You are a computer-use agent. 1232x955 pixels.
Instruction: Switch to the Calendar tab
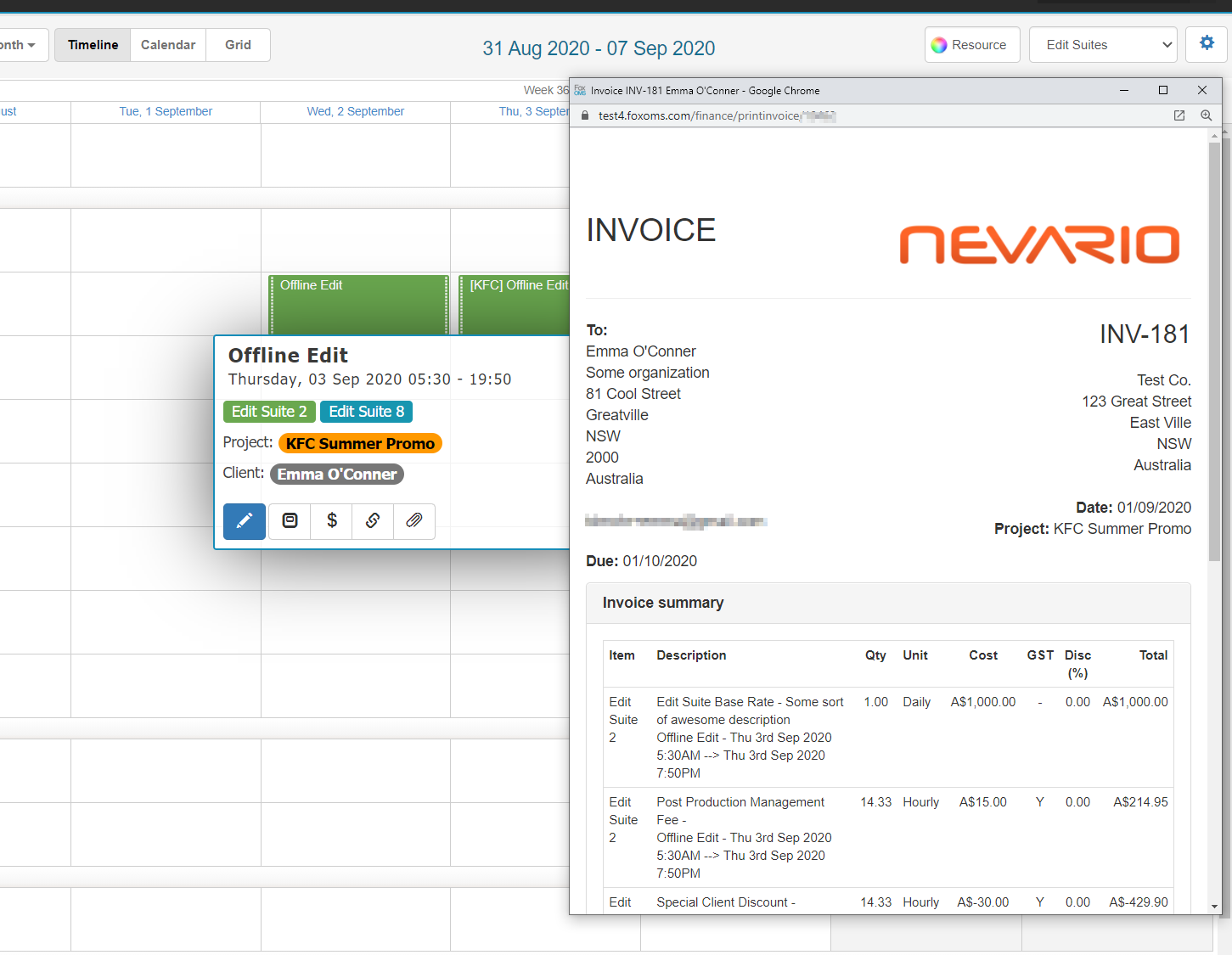pyautogui.click(x=168, y=45)
